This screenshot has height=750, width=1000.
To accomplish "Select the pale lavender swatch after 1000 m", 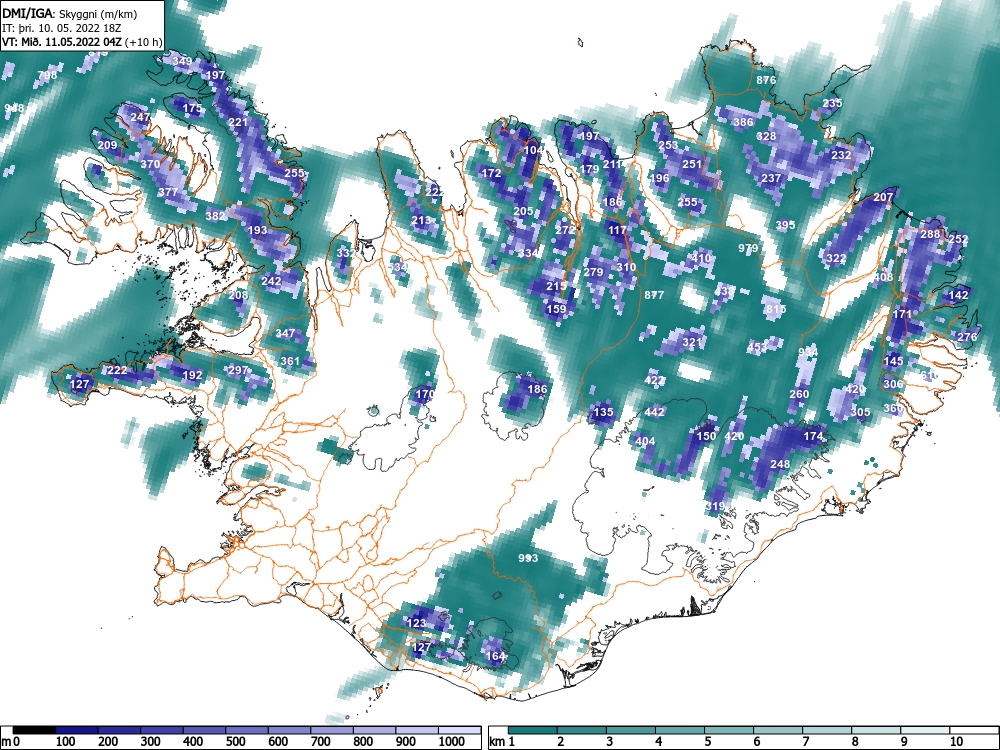I will [x=459, y=730].
